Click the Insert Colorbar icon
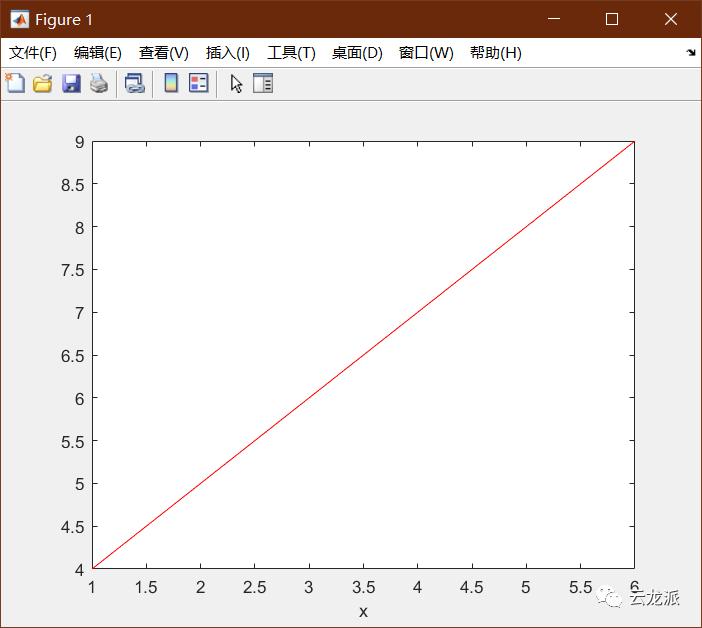Screen dimensions: 702x628 pos(171,83)
